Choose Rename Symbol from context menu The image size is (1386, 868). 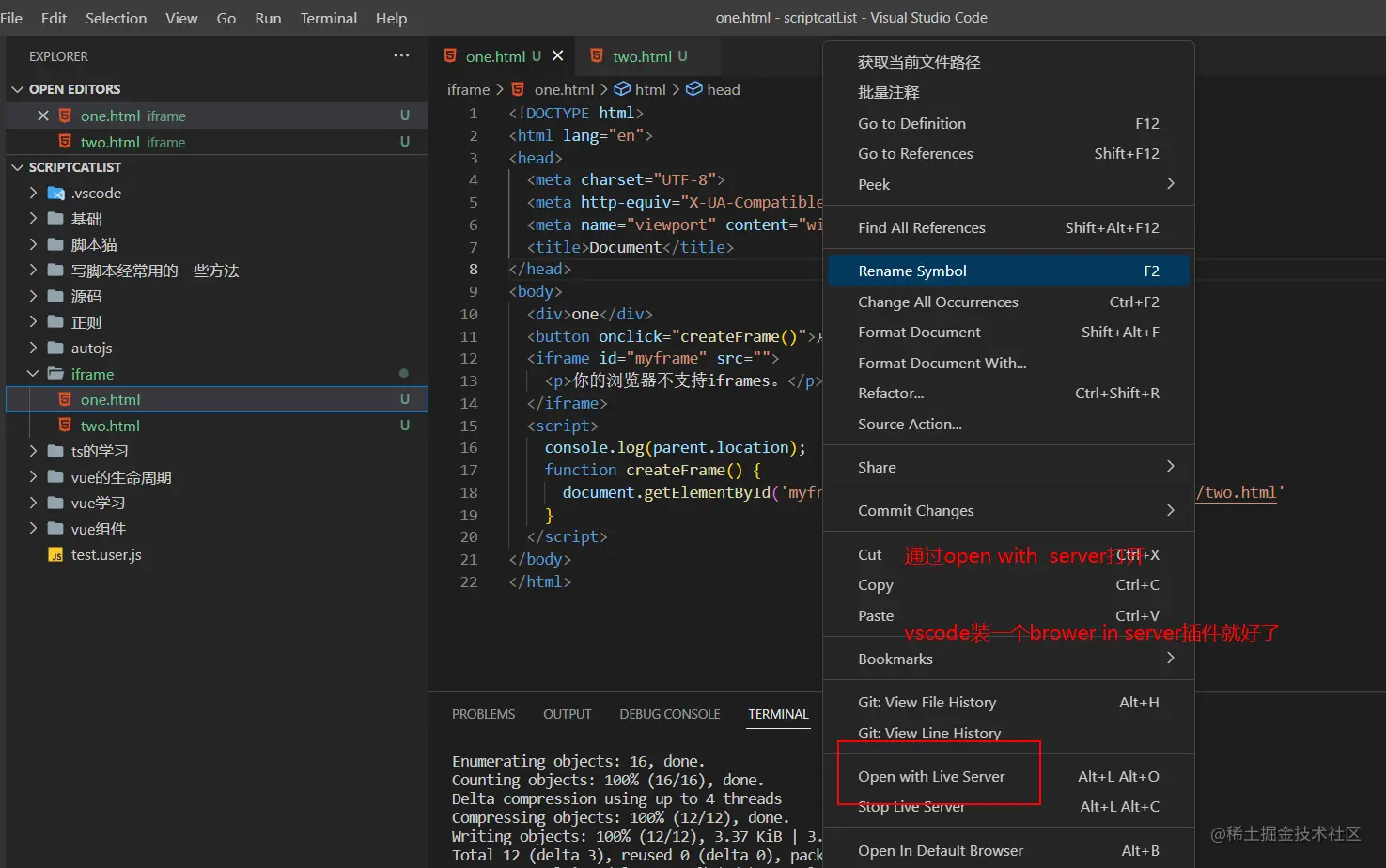[x=912, y=271]
